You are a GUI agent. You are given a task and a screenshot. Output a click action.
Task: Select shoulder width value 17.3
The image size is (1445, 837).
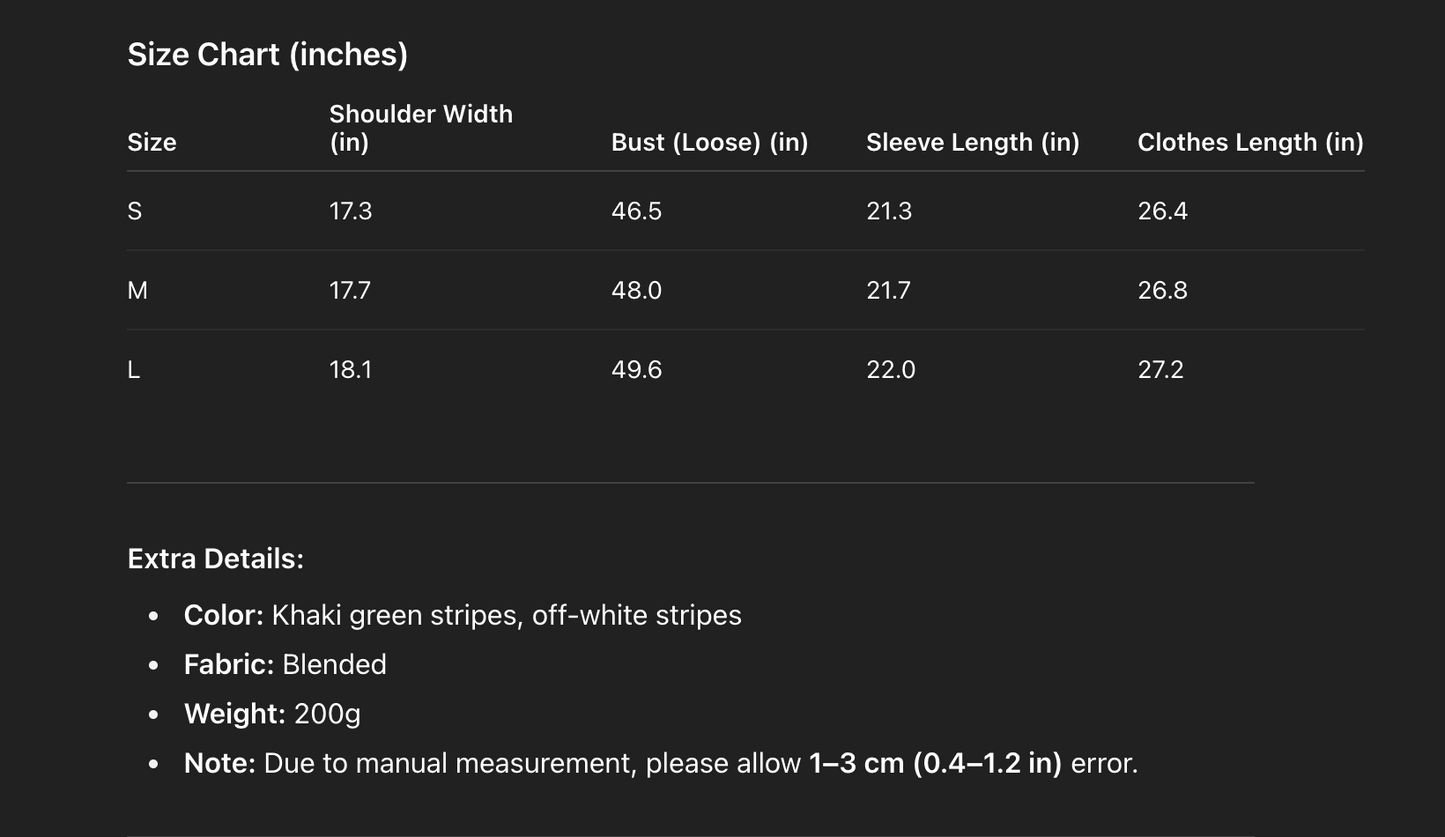click(350, 211)
